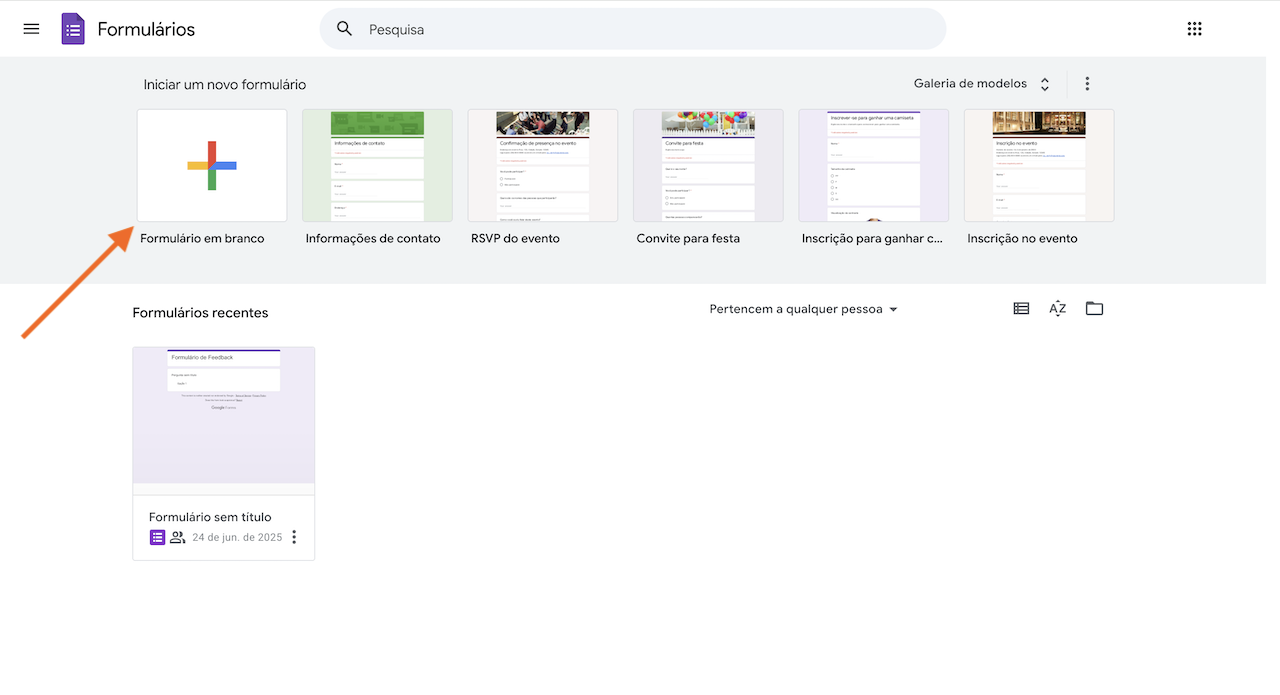Viewport: 1280px width, 695px height.
Task: Switch to list view icon
Action: [1021, 309]
